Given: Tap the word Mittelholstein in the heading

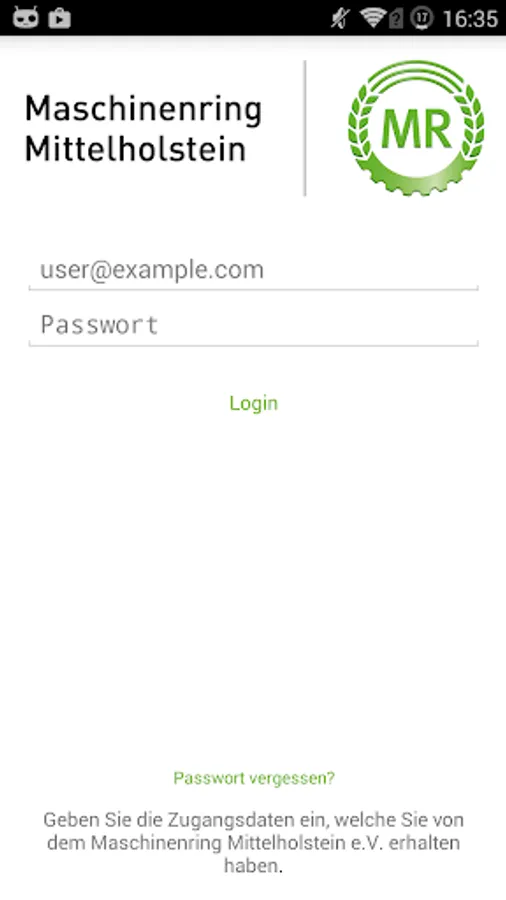Looking at the screenshot, I should pyautogui.click(x=135, y=149).
